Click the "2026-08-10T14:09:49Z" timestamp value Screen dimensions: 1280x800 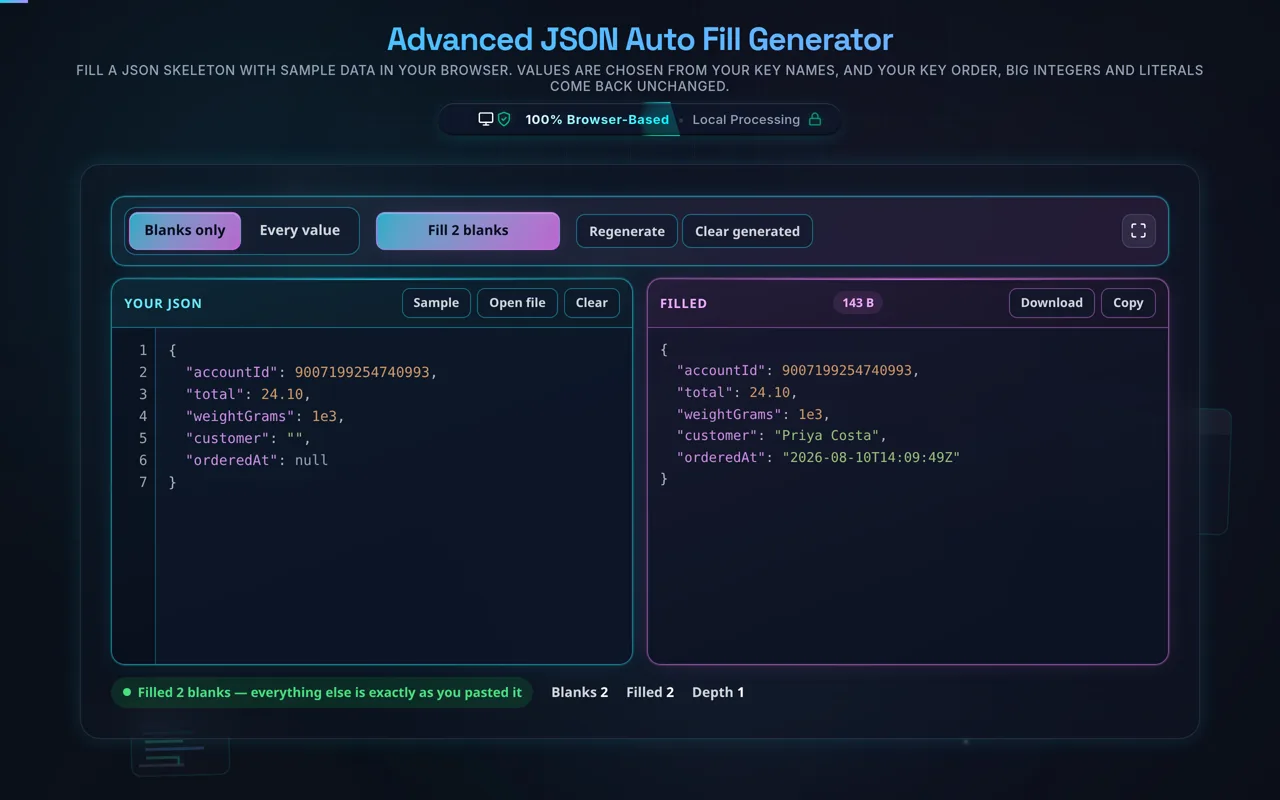871,457
